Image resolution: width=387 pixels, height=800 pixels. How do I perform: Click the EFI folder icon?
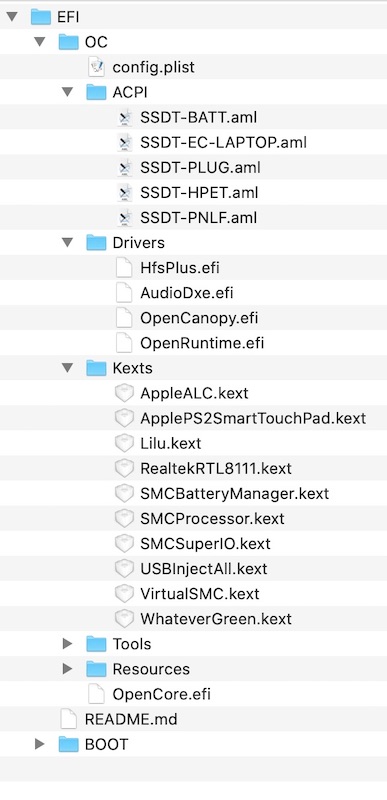click(41, 17)
